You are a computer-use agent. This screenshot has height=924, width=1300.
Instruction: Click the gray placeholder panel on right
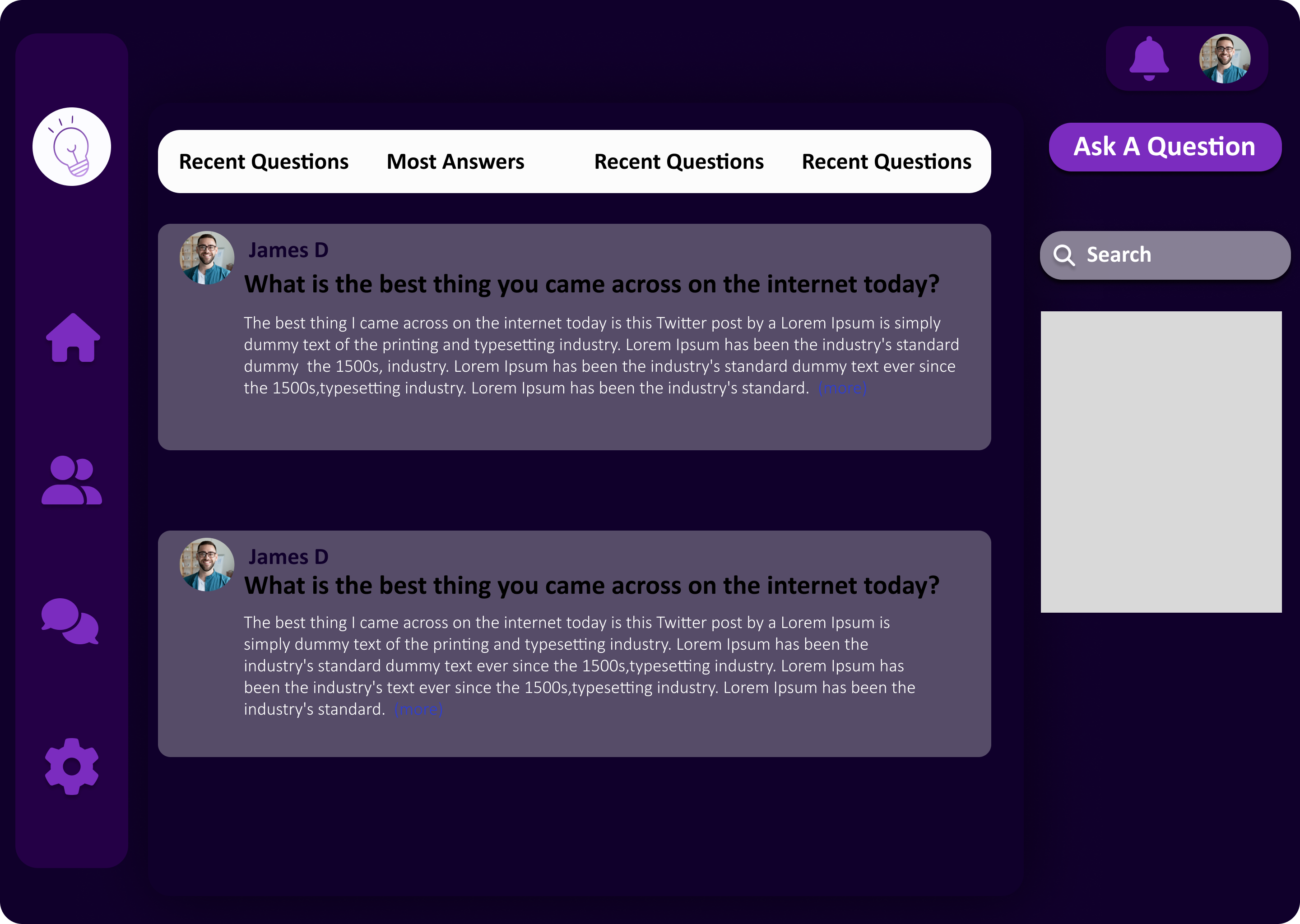[x=1161, y=462]
